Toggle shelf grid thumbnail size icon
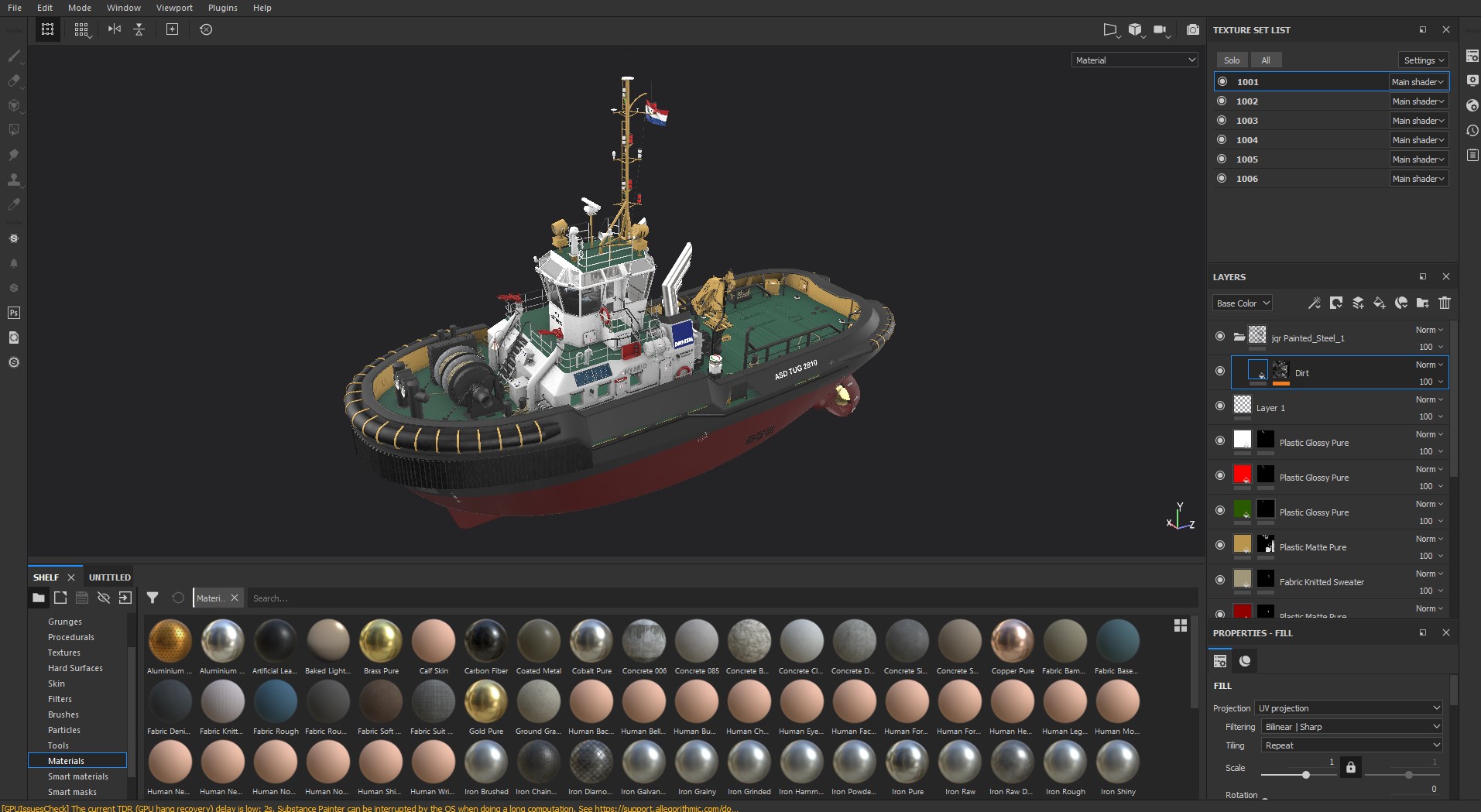The width and height of the screenshot is (1481, 812). (1180, 625)
